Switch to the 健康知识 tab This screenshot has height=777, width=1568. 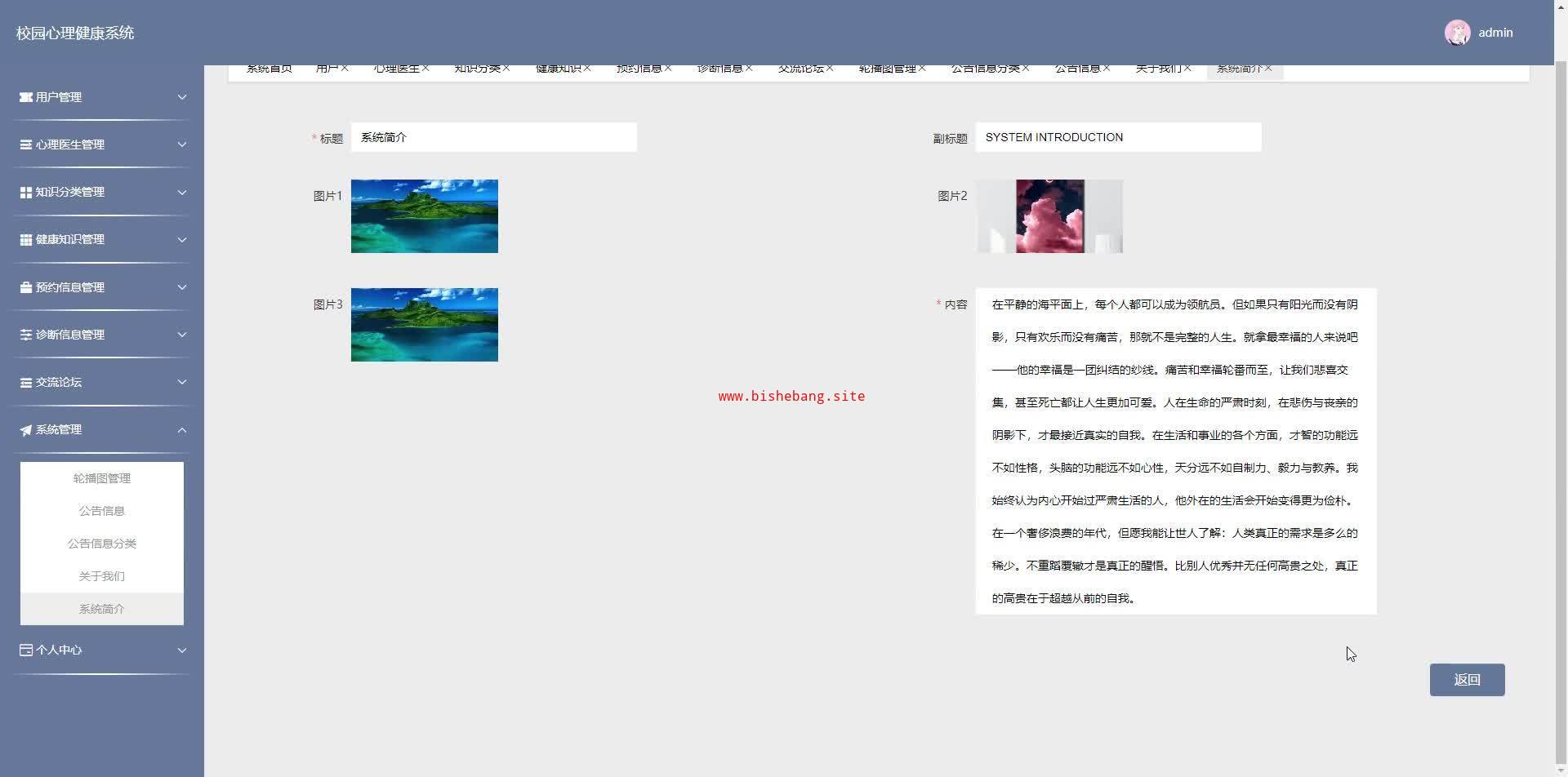click(x=558, y=69)
